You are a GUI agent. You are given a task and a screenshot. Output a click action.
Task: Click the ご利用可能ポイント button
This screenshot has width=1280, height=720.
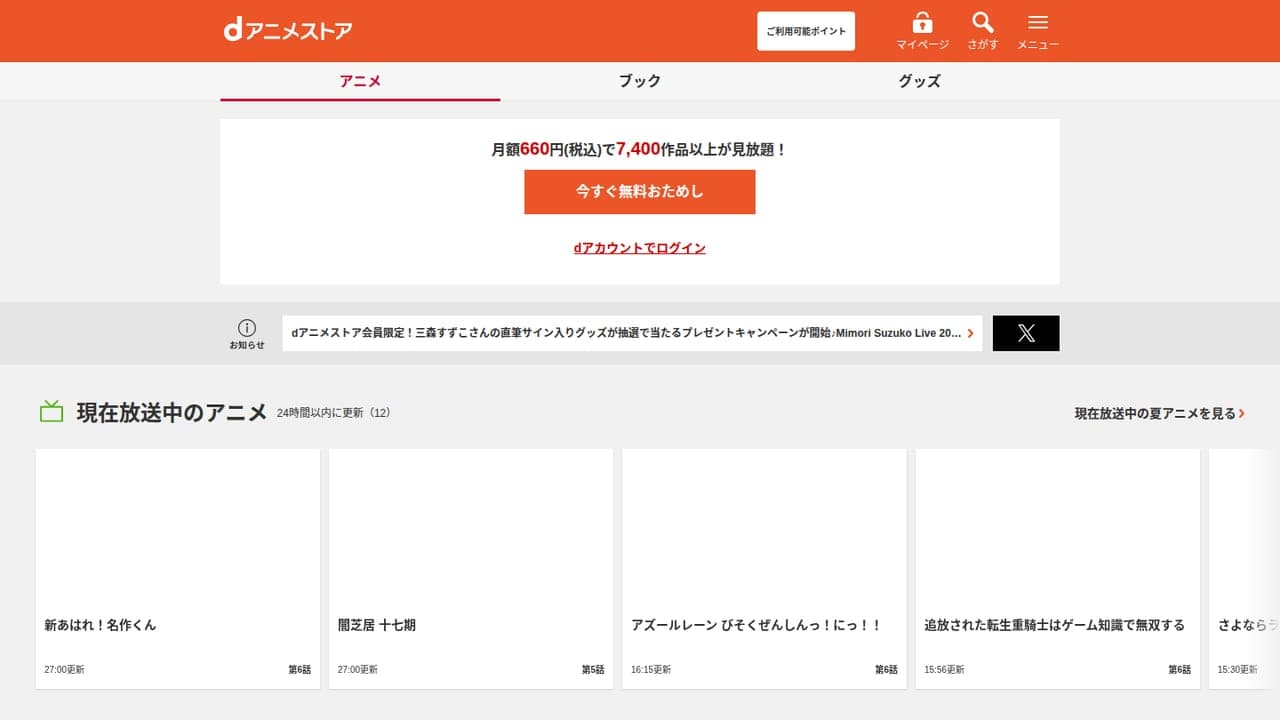click(806, 31)
